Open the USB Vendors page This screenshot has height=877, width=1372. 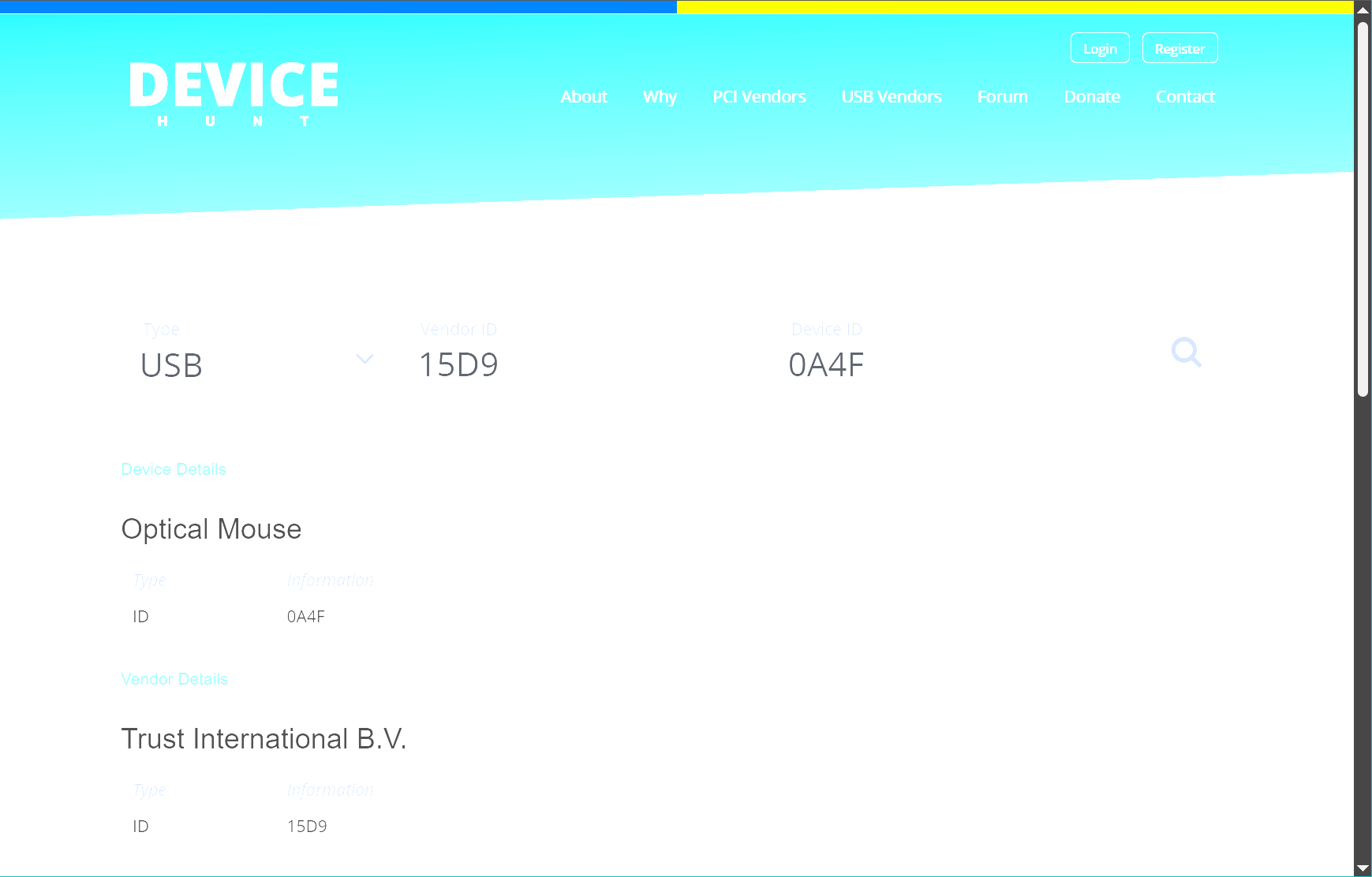coord(892,97)
